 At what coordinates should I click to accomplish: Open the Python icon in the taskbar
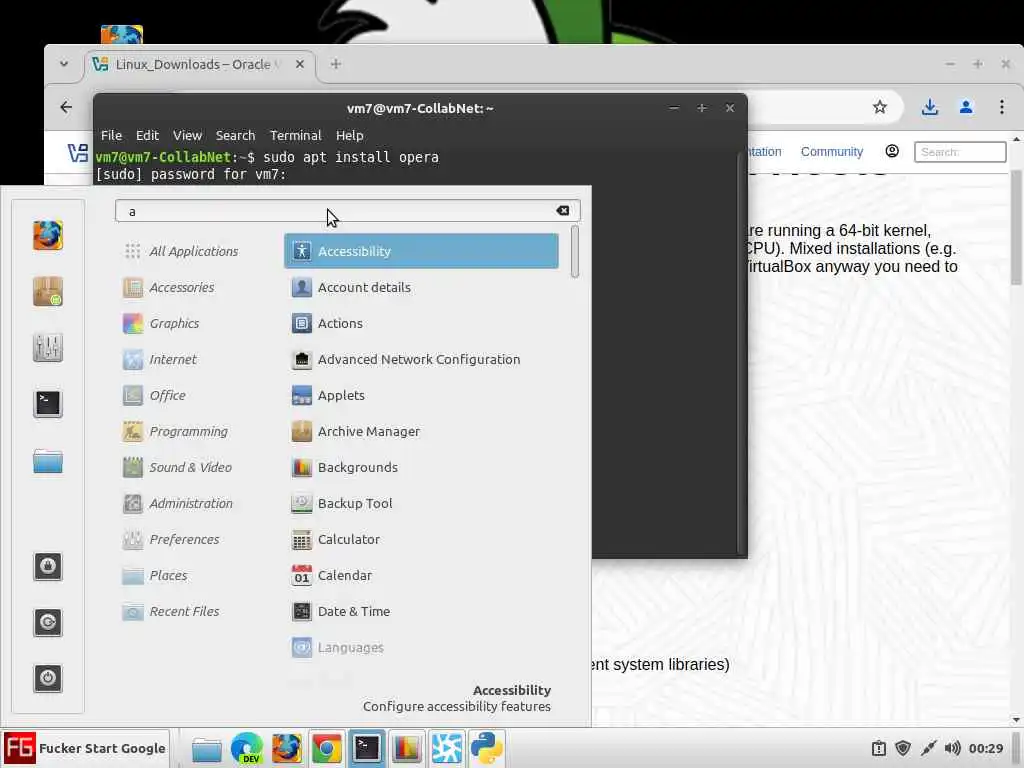pyautogui.click(x=487, y=748)
